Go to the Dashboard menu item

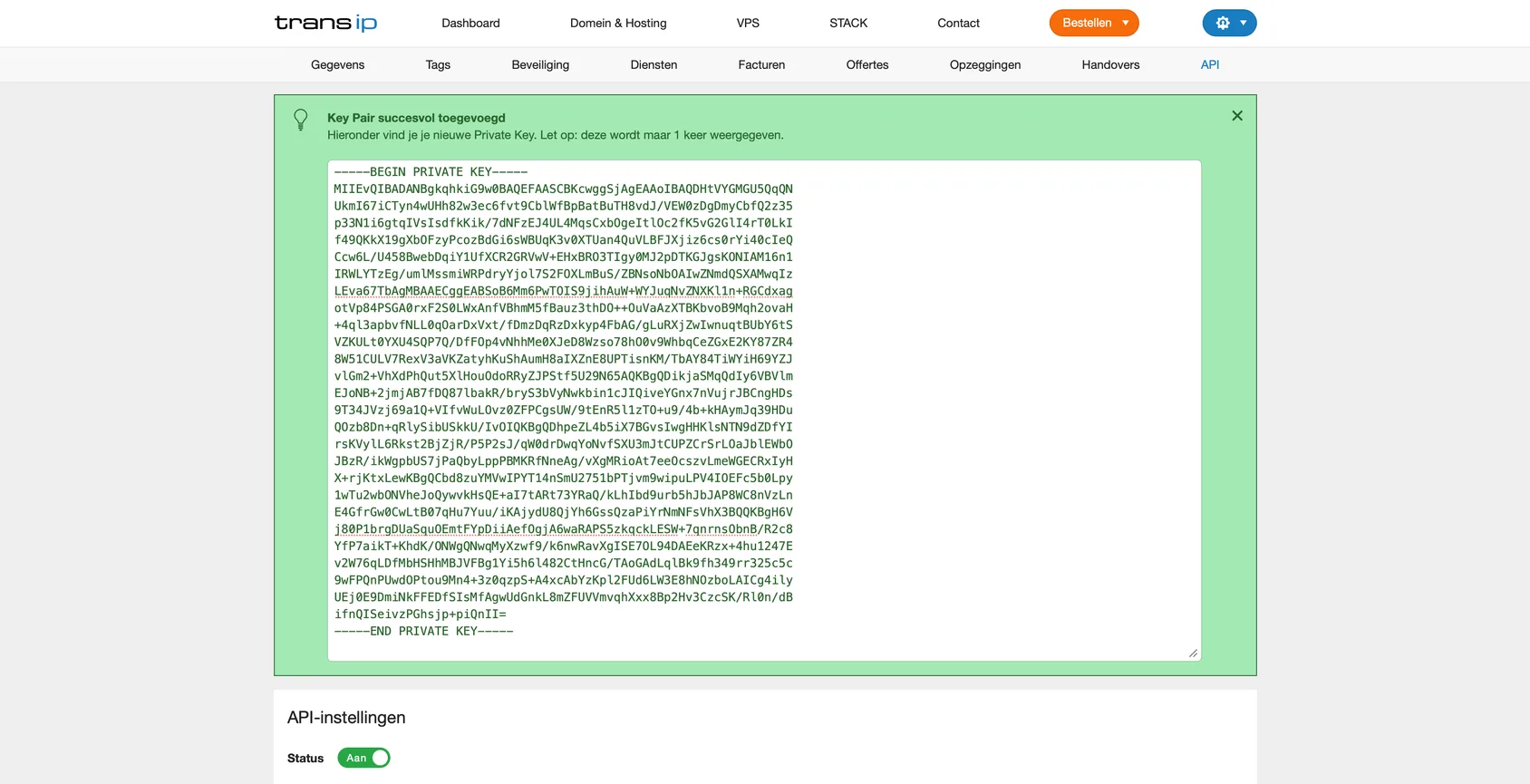pyautogui.click(x=470, y=24)
